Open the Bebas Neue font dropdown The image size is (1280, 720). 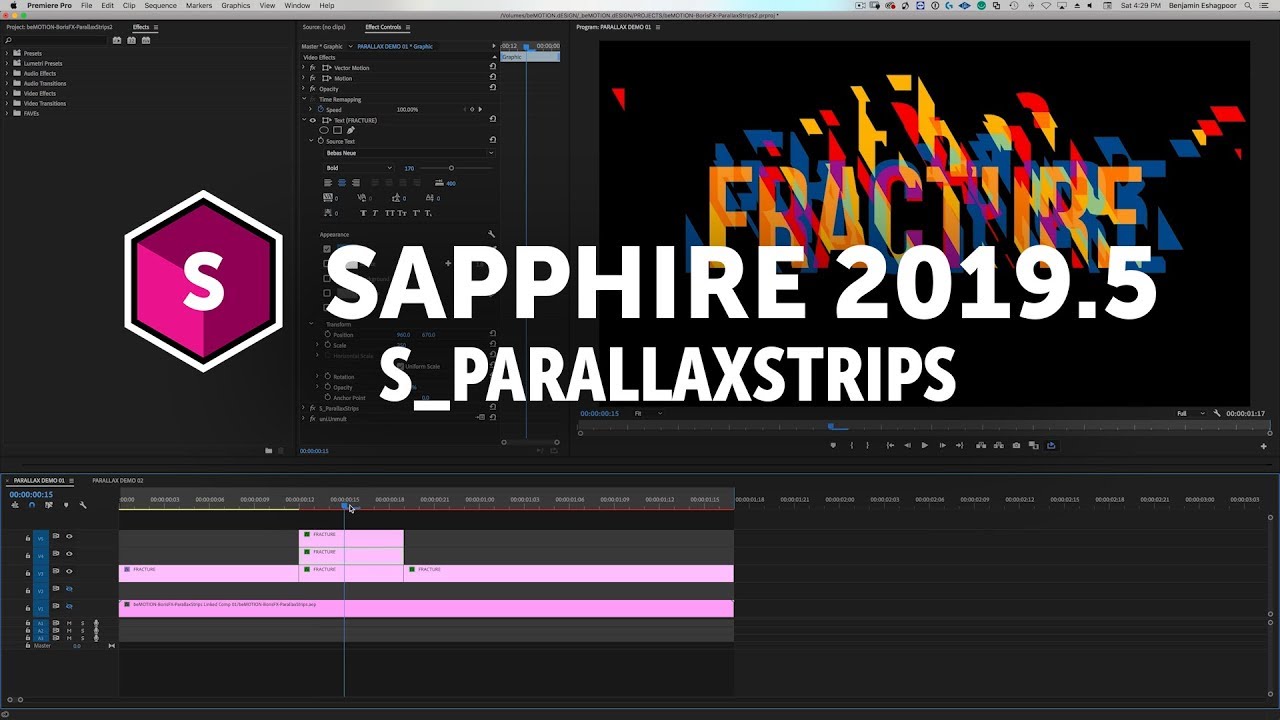coord(409,153)
